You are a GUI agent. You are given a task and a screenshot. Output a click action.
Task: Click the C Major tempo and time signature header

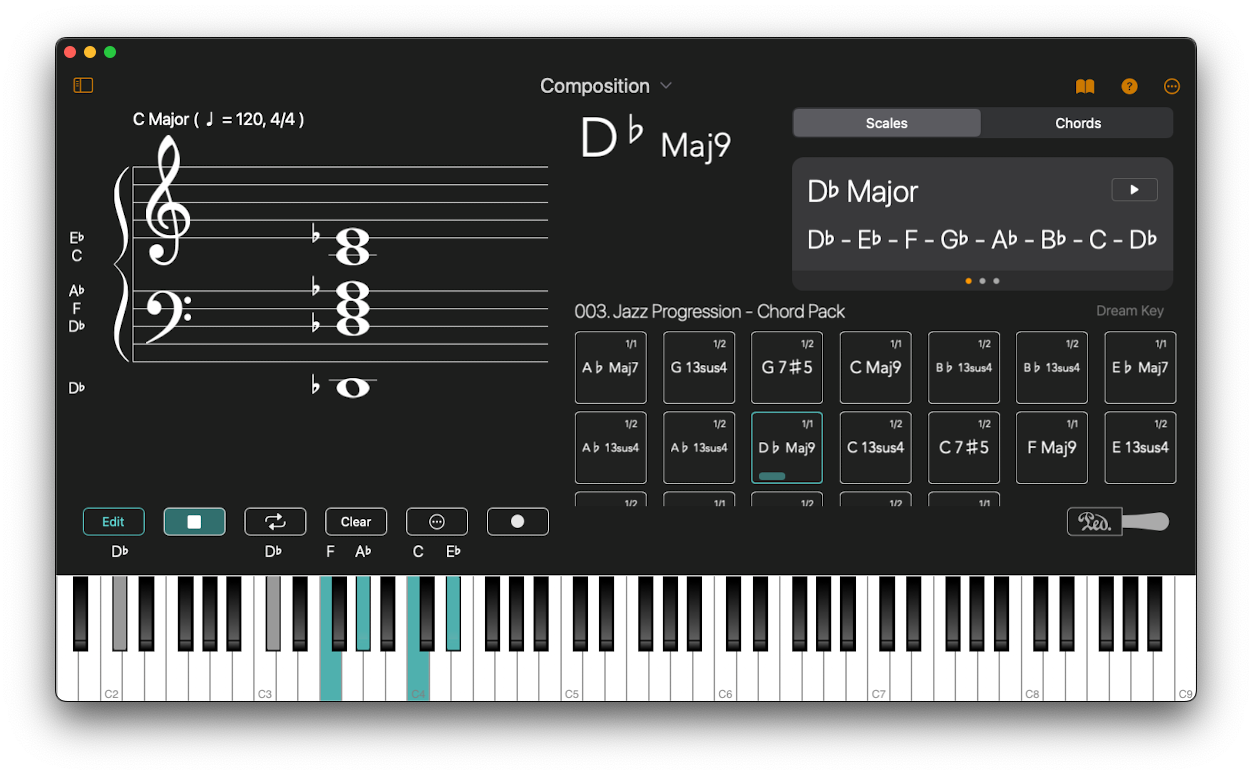(x=218, y=119)
